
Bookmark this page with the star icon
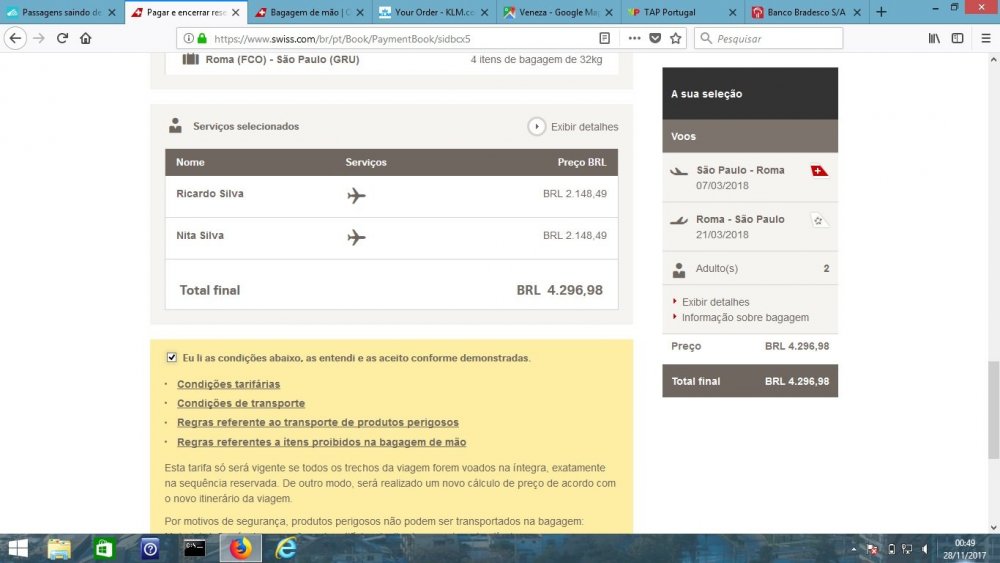[676, 38]
